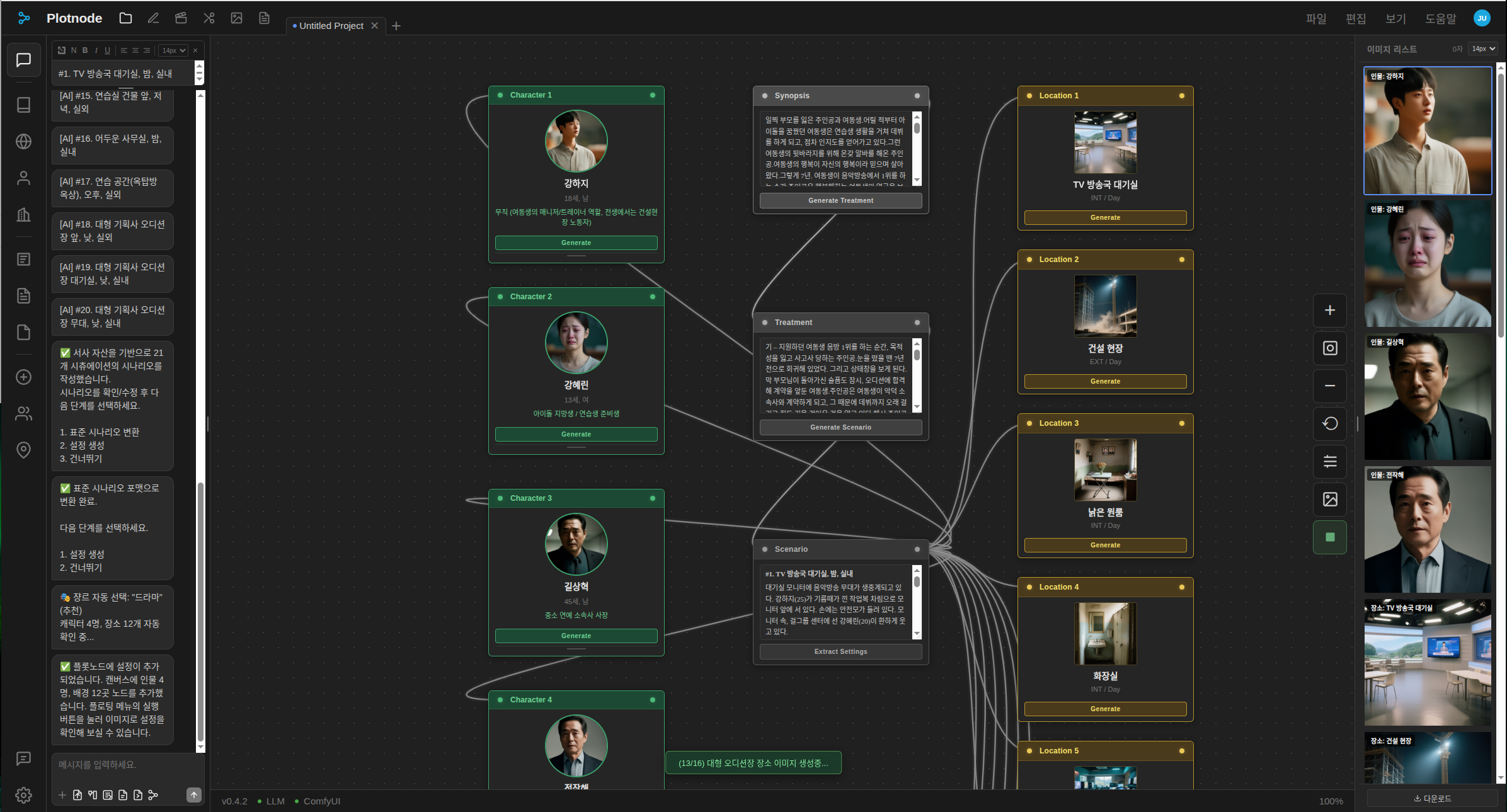Click the fit view canvas button

1330,348
